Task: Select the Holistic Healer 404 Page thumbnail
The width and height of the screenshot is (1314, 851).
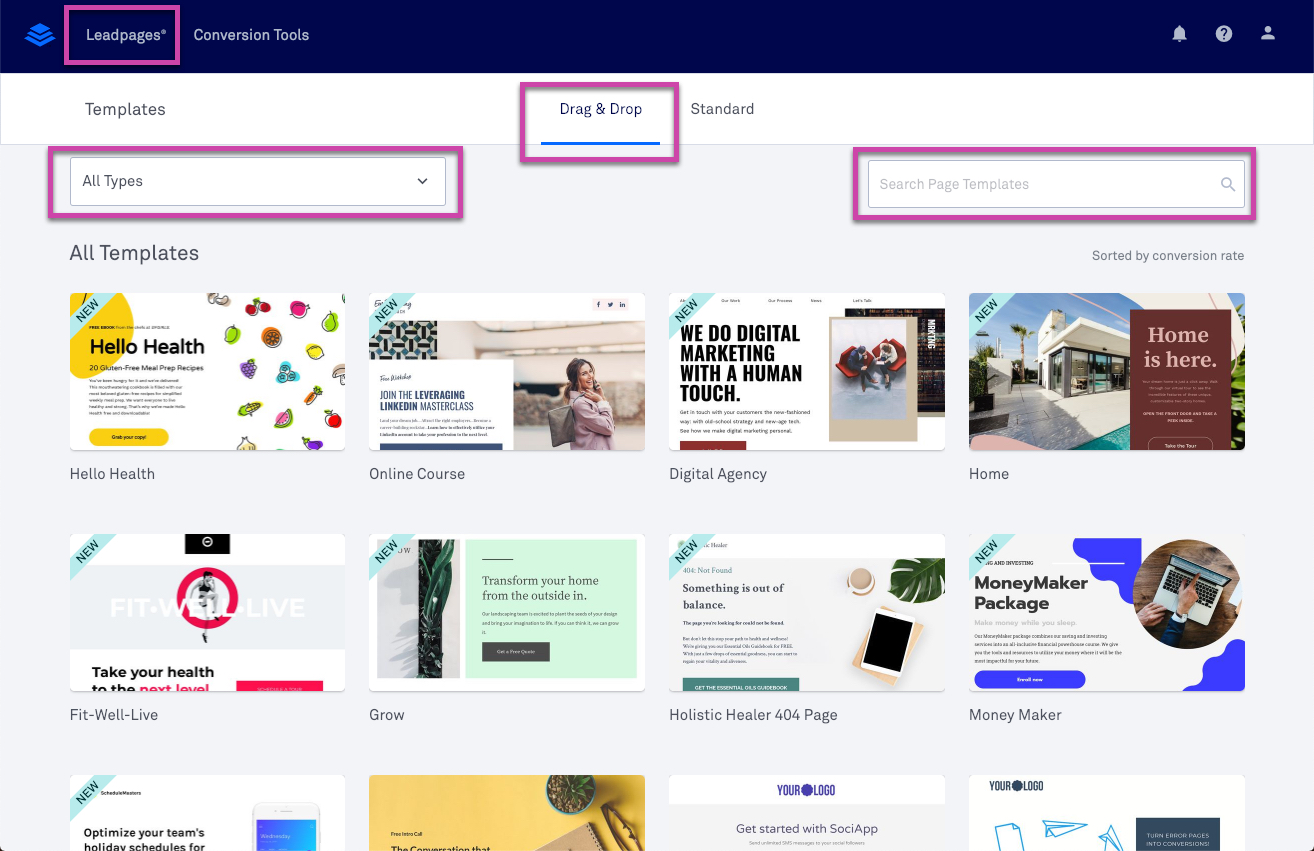Action: [x=807, y=612]
